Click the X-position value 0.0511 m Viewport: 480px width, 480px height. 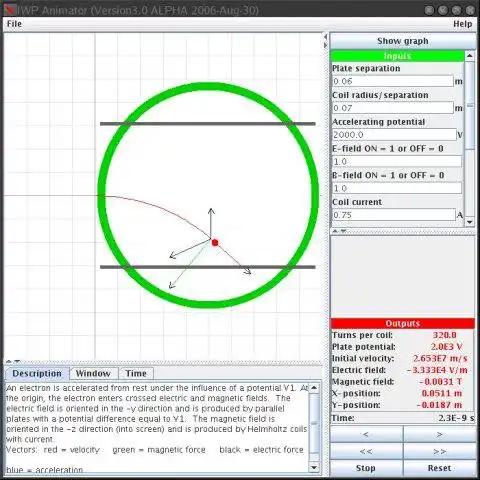(442, 393)
